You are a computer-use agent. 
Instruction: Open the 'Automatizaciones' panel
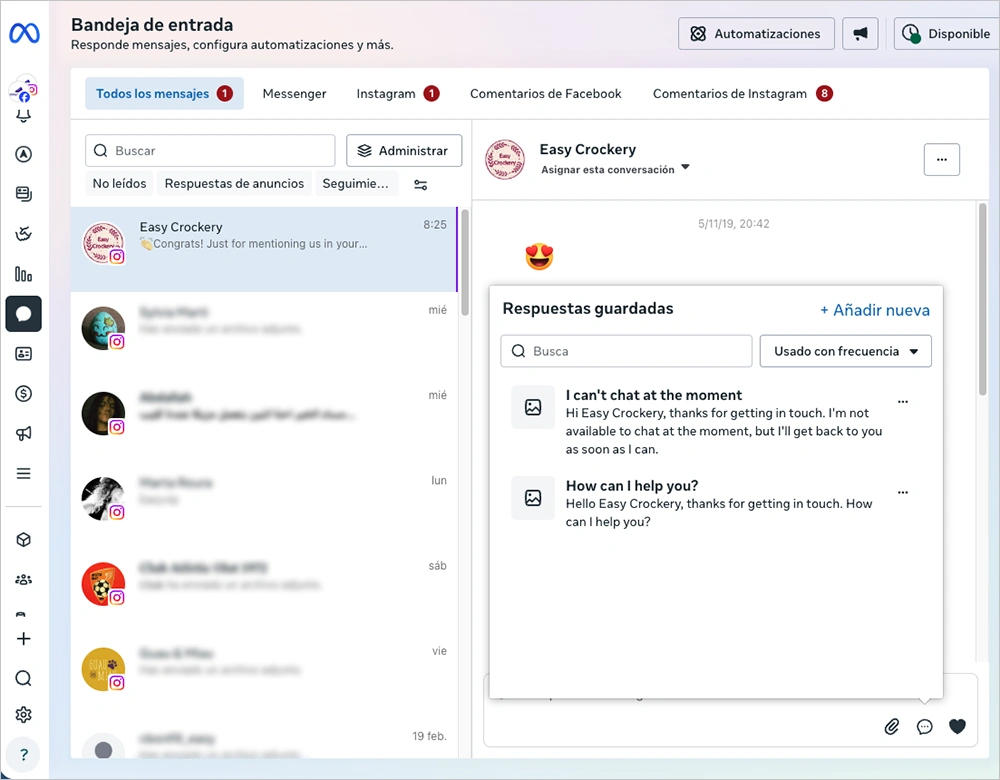(756, 33)
